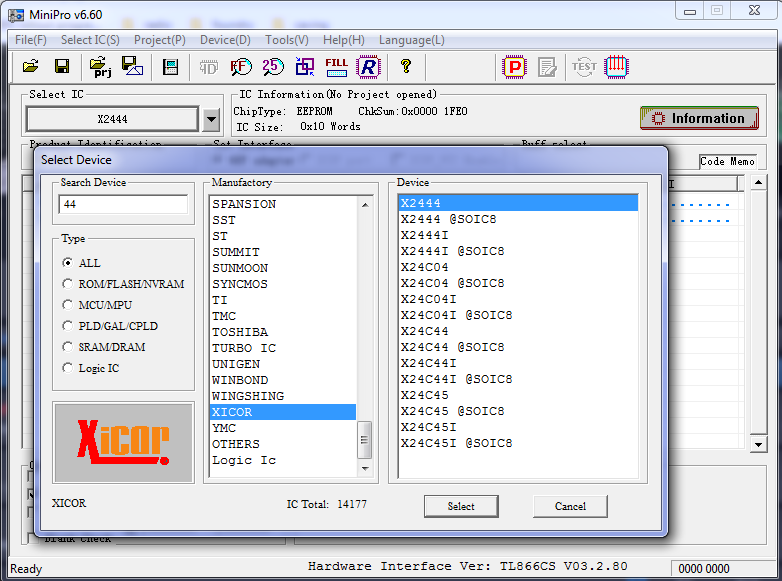
Task: Open the Language(L) menu
Action: point(411,40)
